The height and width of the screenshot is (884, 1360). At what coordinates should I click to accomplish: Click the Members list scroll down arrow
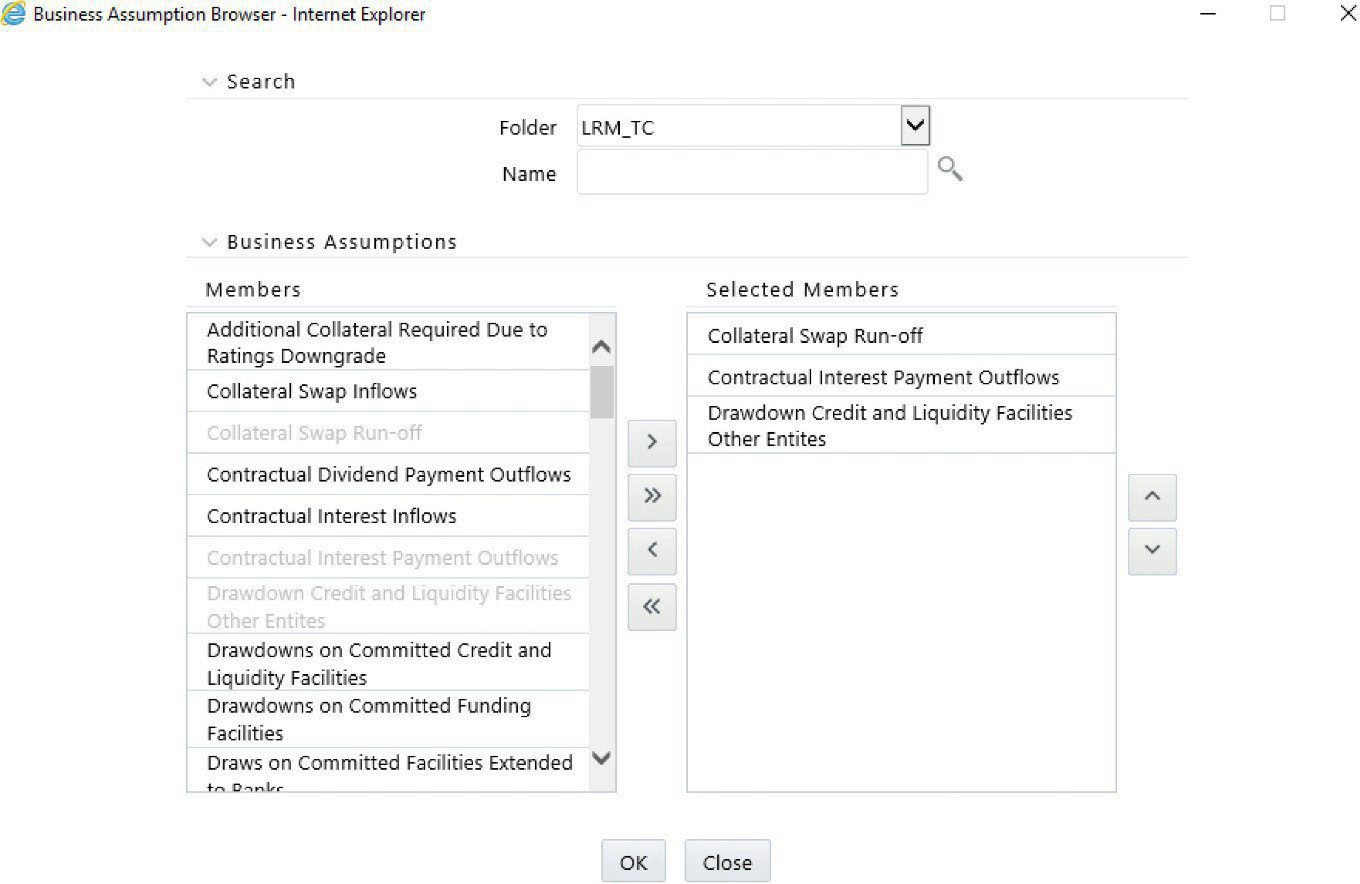click(x=601, y=758)
